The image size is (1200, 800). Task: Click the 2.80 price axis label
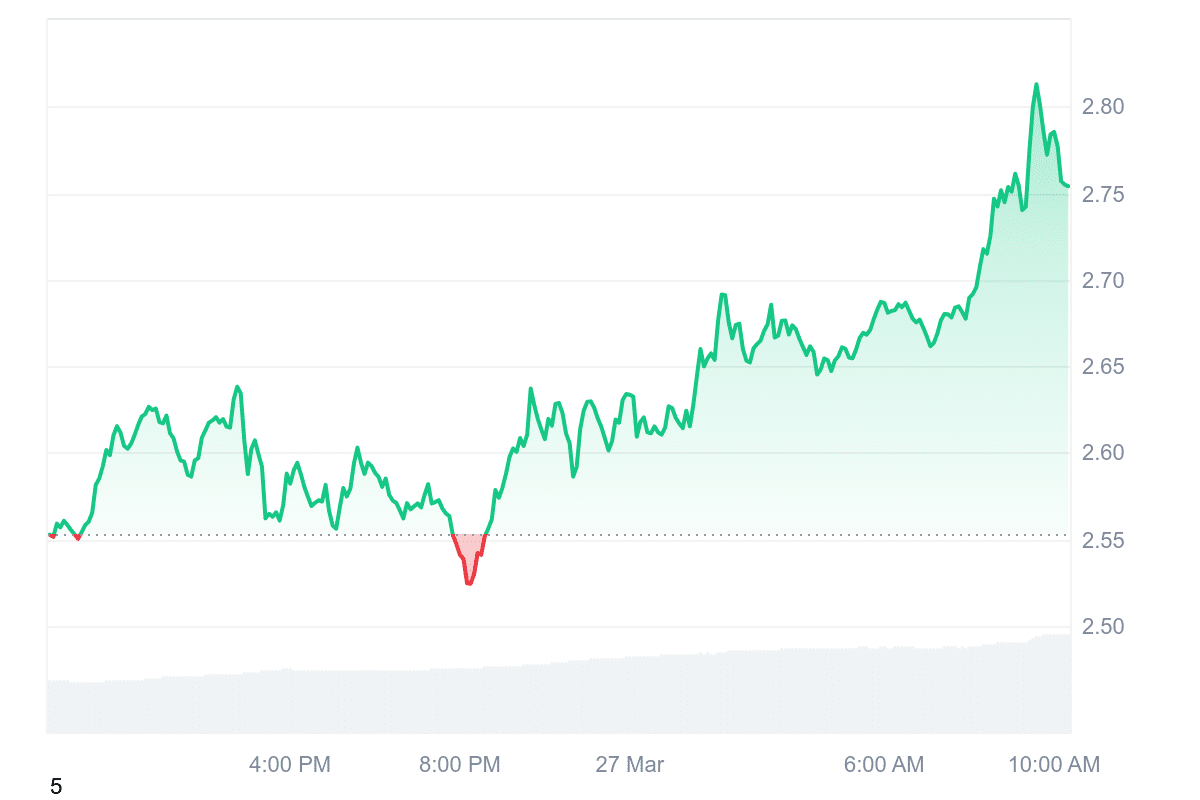(1104, 106)
